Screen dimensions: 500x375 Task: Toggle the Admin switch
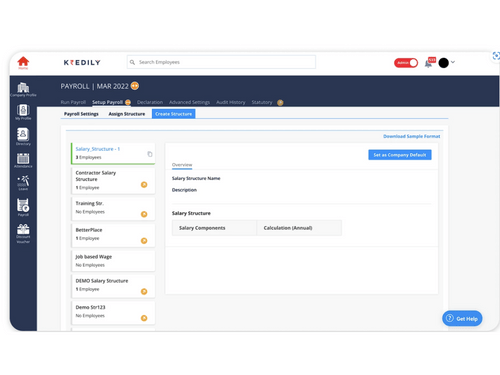pyautogui.click(x=406, y=63)
